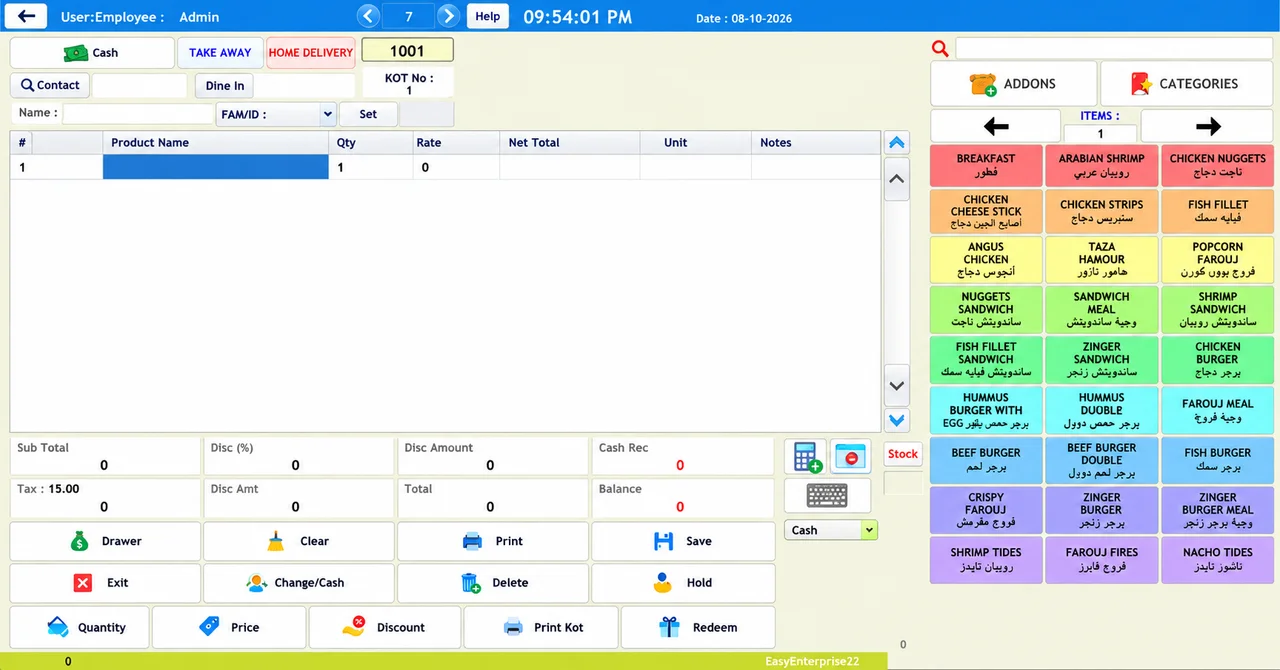Viewport: 1280px width, 670px height.
Task: Jump to top of order list arrow
Action: click(x=897, y=143)
